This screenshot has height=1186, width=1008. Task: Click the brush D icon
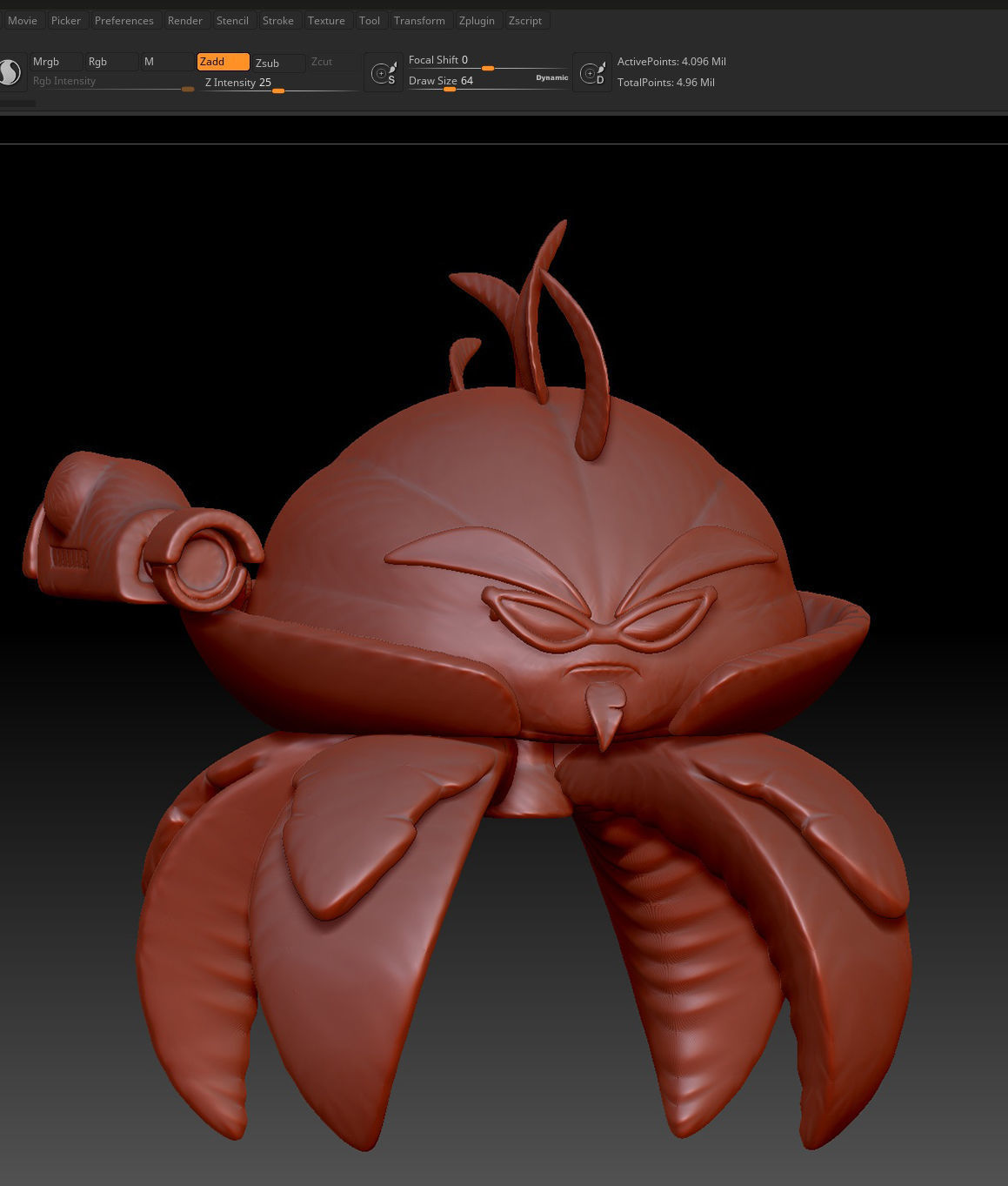click(x=592, y=72)
